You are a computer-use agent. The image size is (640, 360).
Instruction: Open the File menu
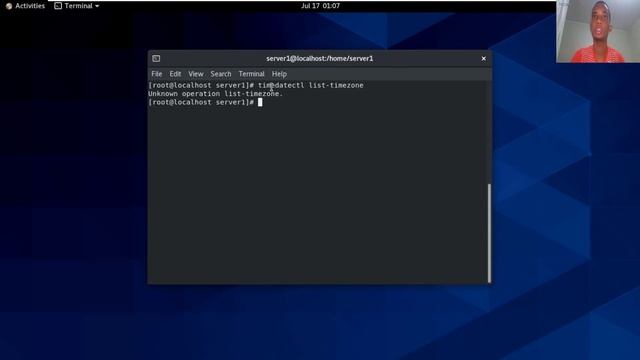157,74
